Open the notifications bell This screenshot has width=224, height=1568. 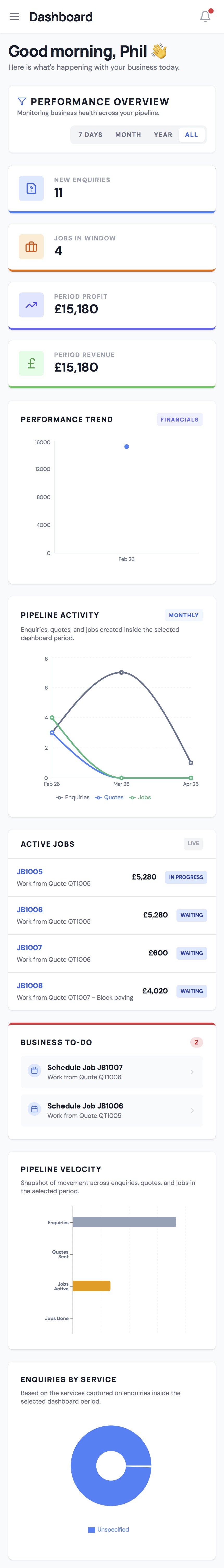point(205,16)
